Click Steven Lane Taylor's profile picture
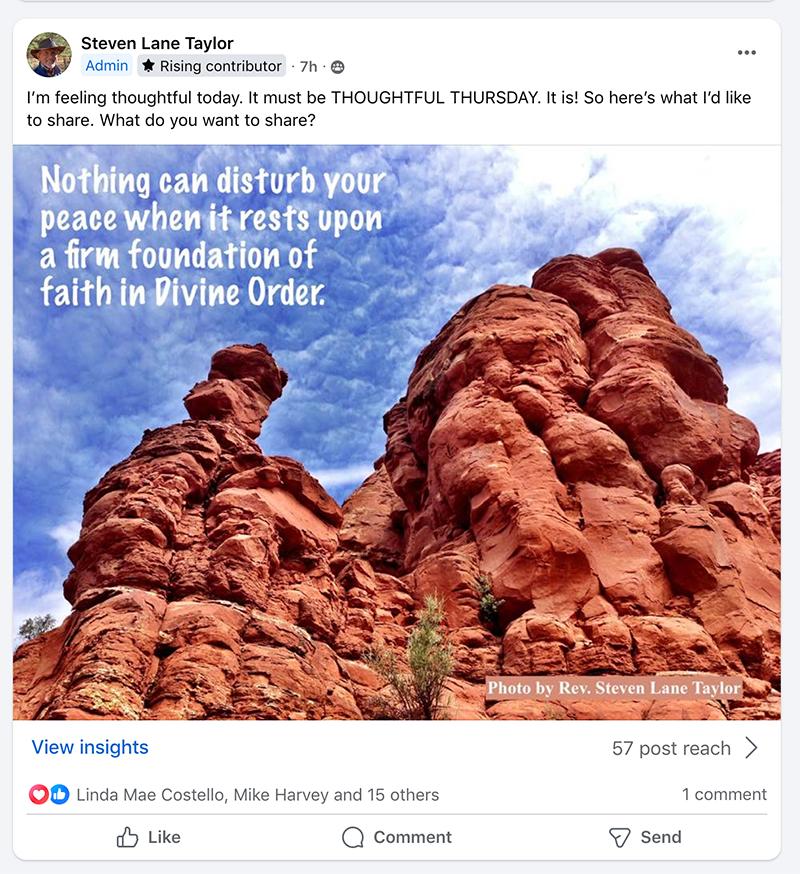 click(x=49, y=55)
